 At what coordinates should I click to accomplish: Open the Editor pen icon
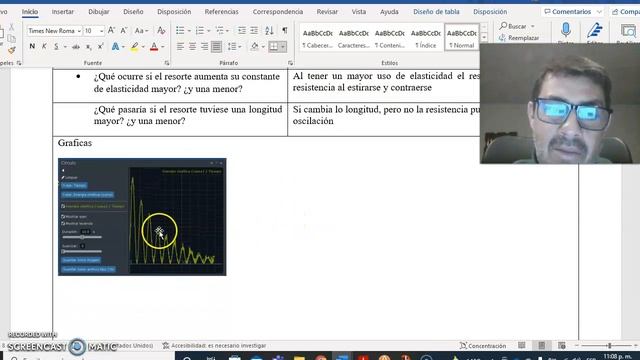(x=595, y=30)
